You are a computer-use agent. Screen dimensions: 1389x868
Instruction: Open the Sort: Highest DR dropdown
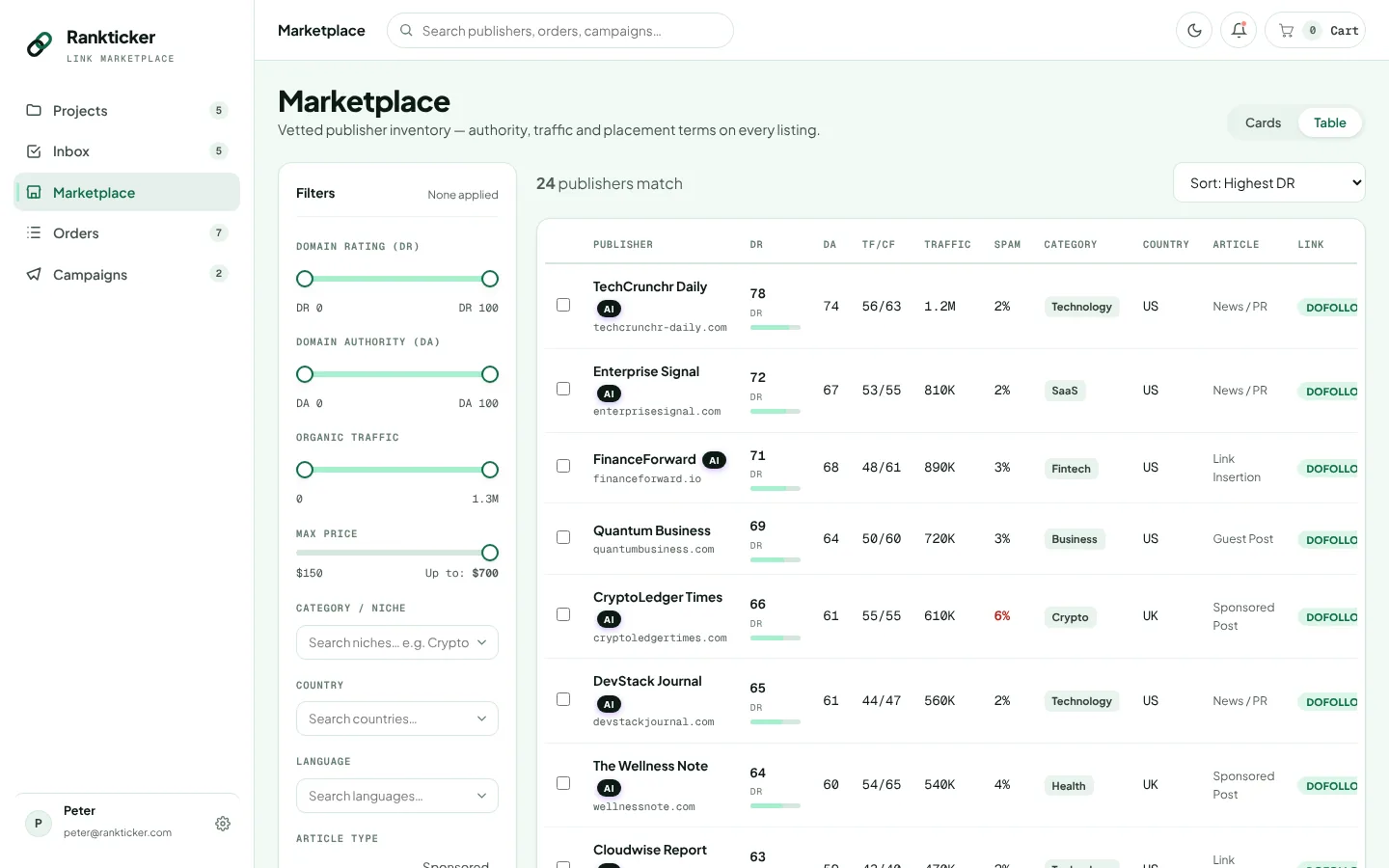point(1268,182)
